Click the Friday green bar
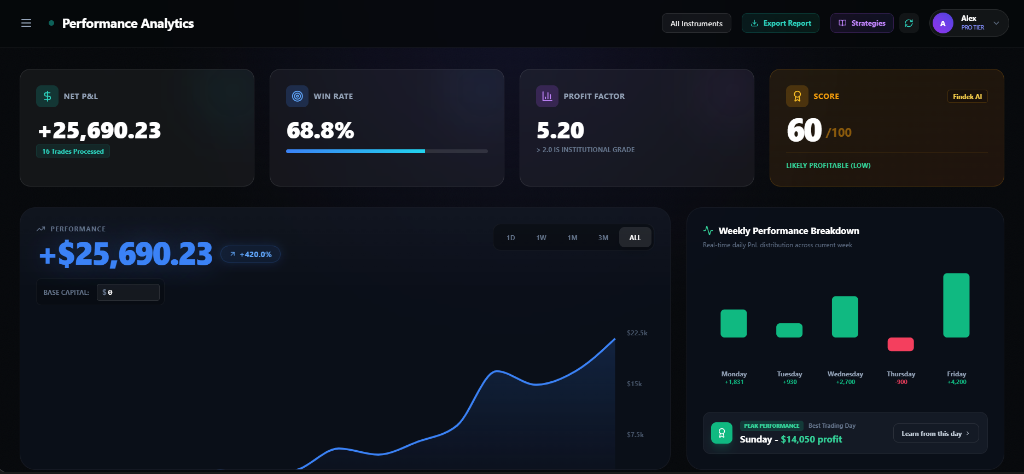1024x474 pixels. point(957,305)
